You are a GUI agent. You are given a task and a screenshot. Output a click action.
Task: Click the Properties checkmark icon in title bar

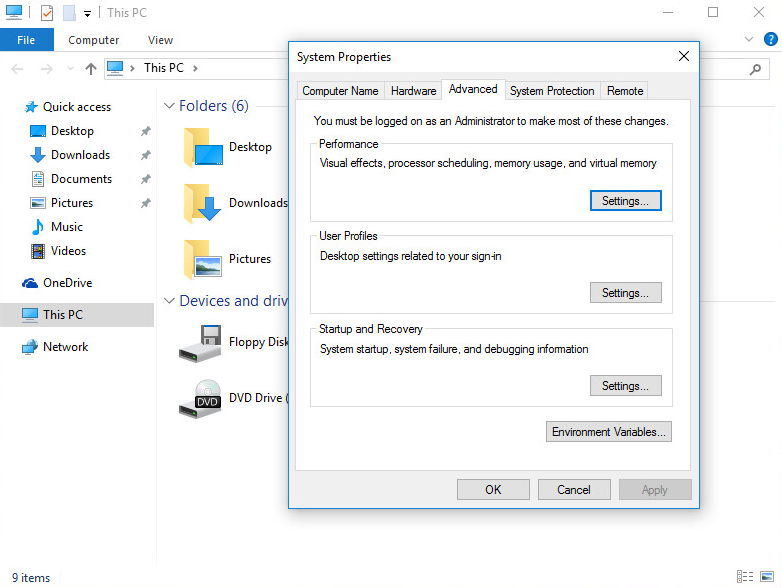[x=46, y=13]
